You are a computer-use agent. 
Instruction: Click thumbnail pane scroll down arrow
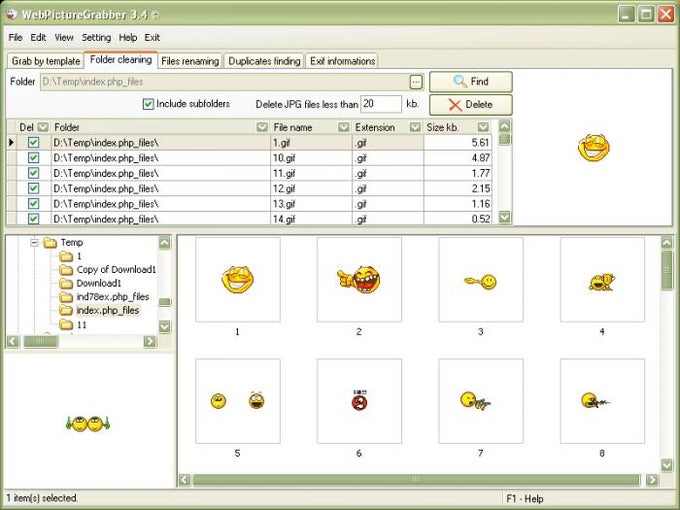(667, 465)
